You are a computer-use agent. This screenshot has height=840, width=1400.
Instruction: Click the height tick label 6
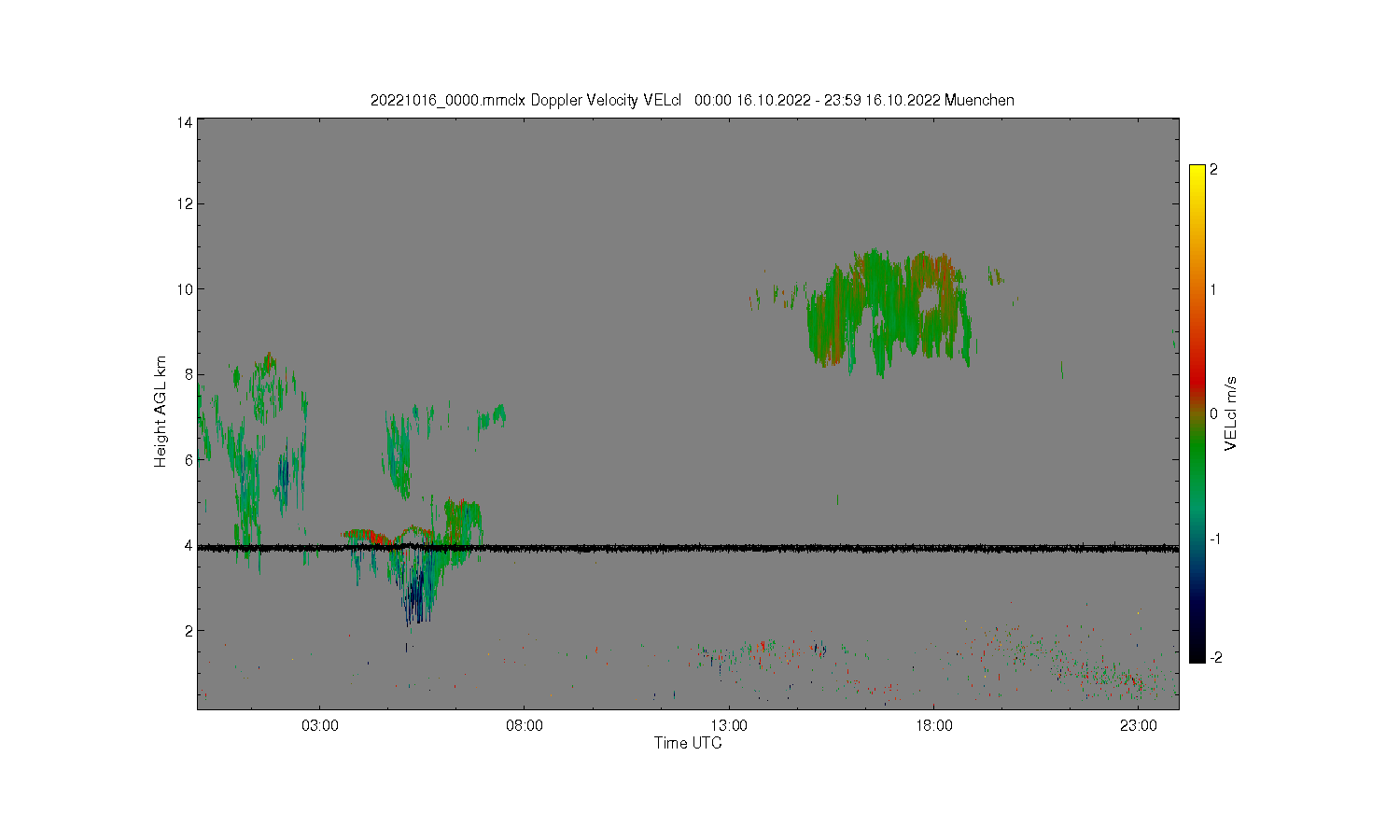[189, 459]
